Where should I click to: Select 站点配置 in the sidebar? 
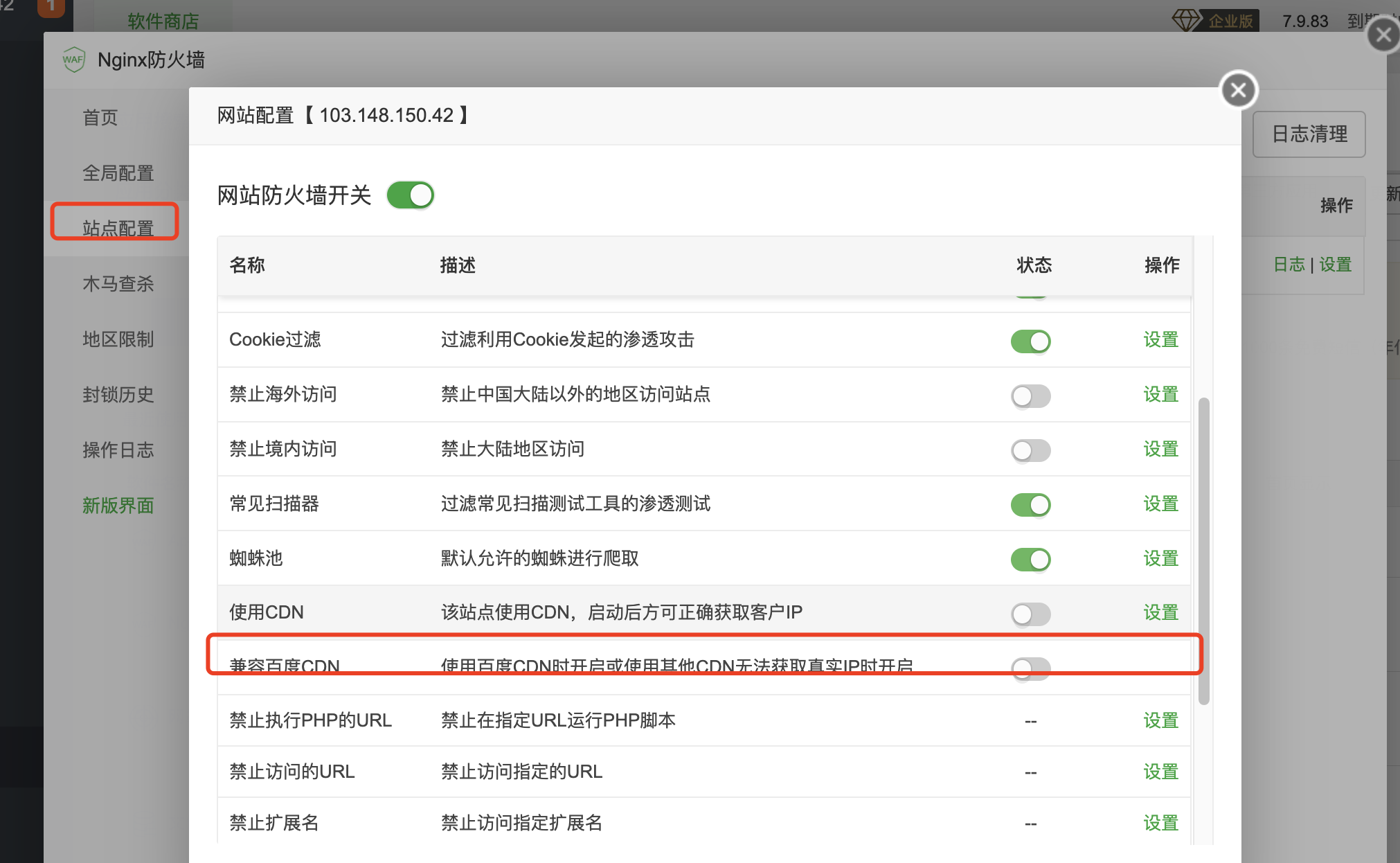point(118,228)
